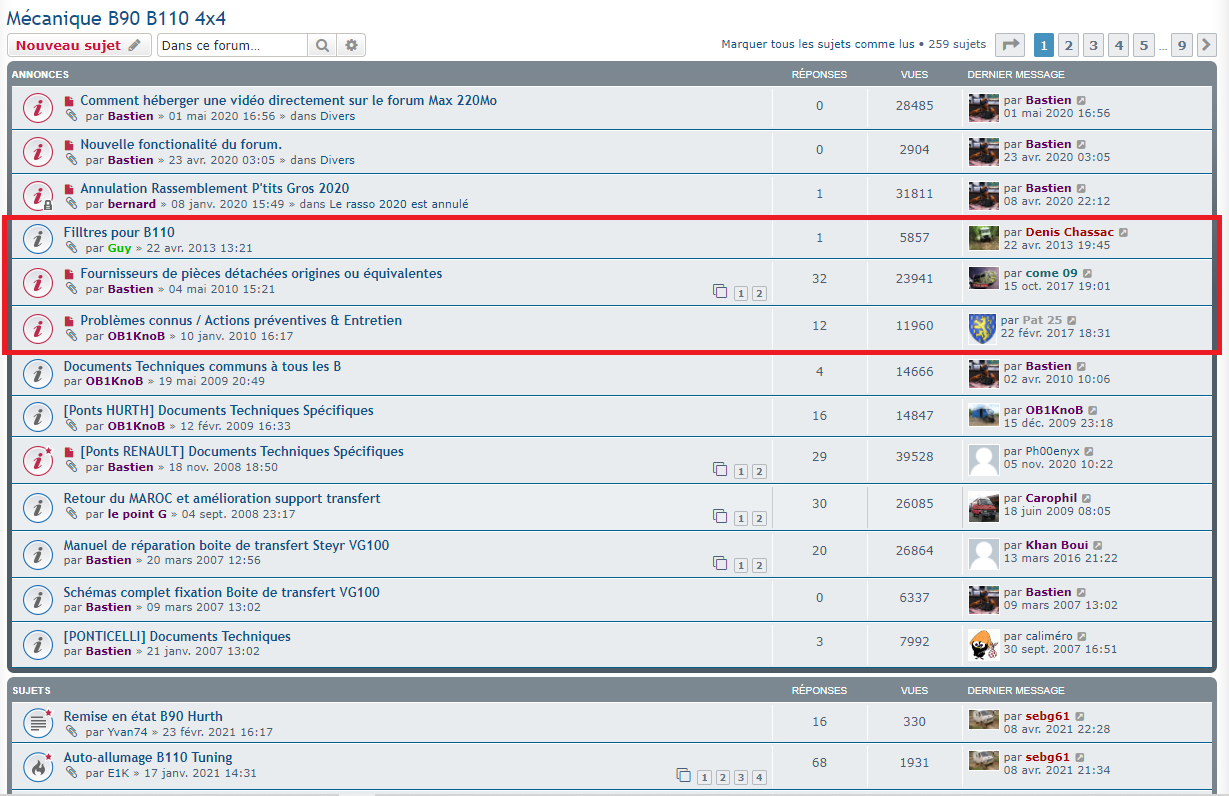Screen dimensions: 1229x796
Task: Open page 2 of Retour du MAROC topic
Action: click(759, 518)
